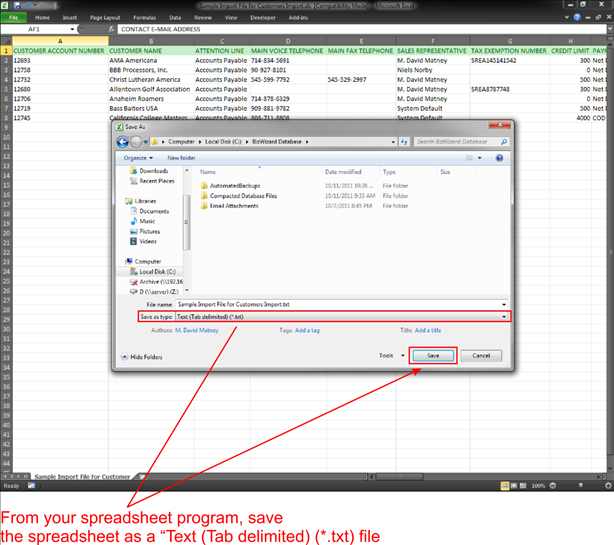Click Cancel in the Save As dialog
Screen dimensions: 614x545
(481, 356)
